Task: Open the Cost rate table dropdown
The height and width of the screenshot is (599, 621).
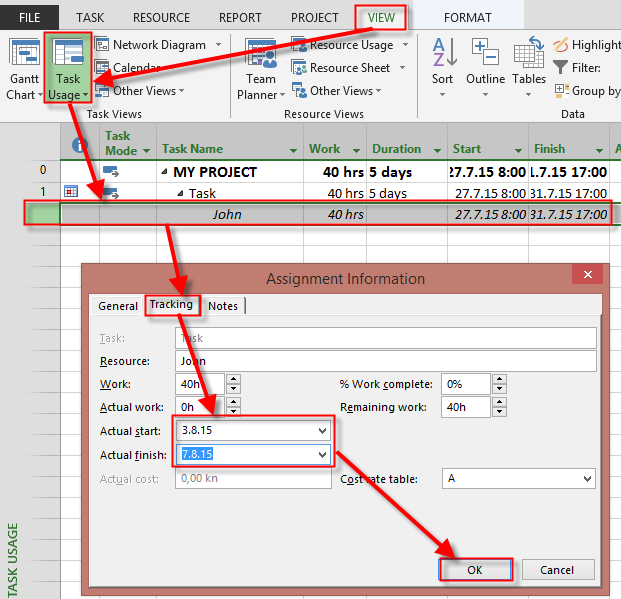Action: click(x=586, y=480)
